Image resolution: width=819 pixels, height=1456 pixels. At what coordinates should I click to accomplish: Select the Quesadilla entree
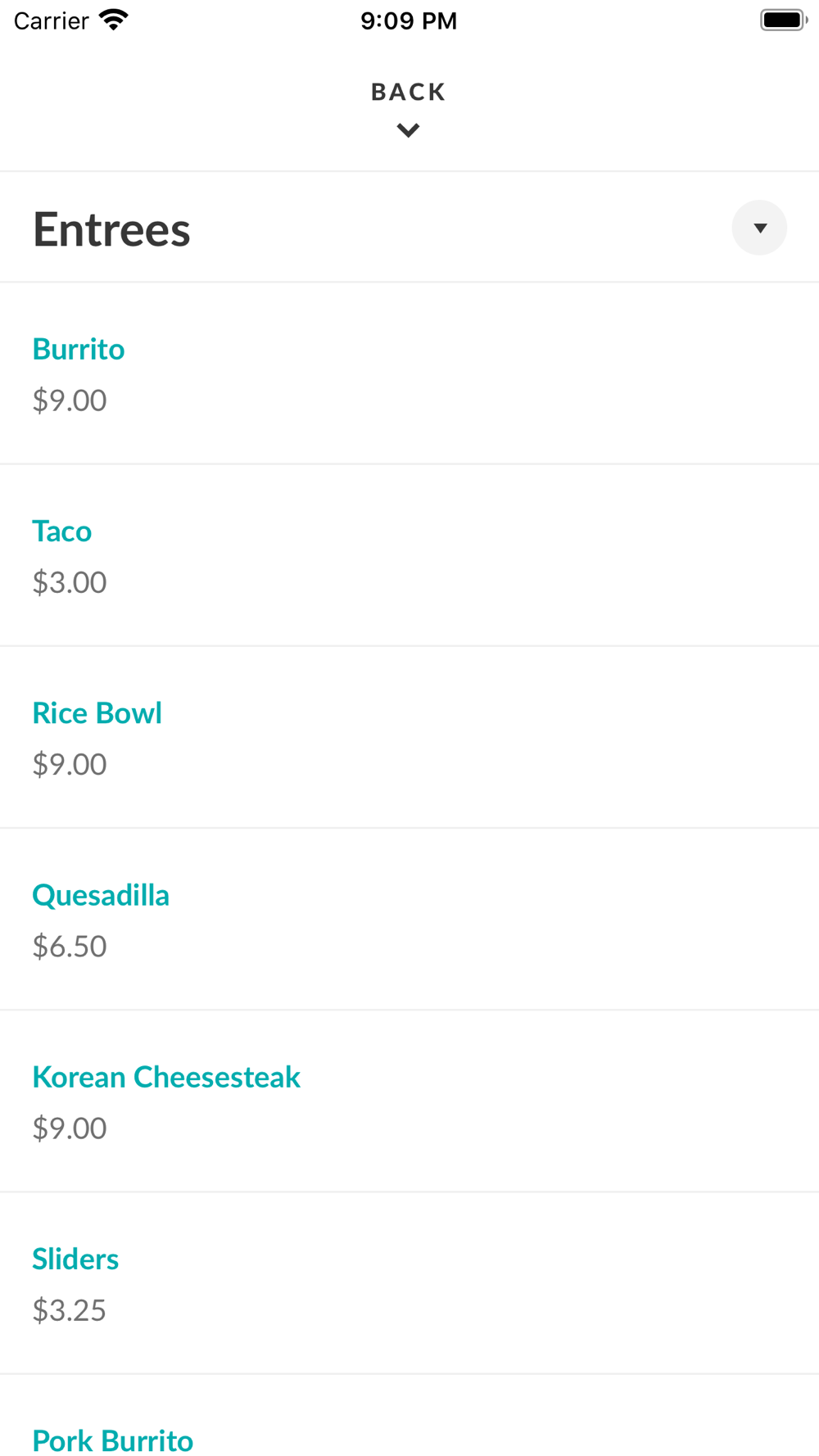(x=101, y=895)
